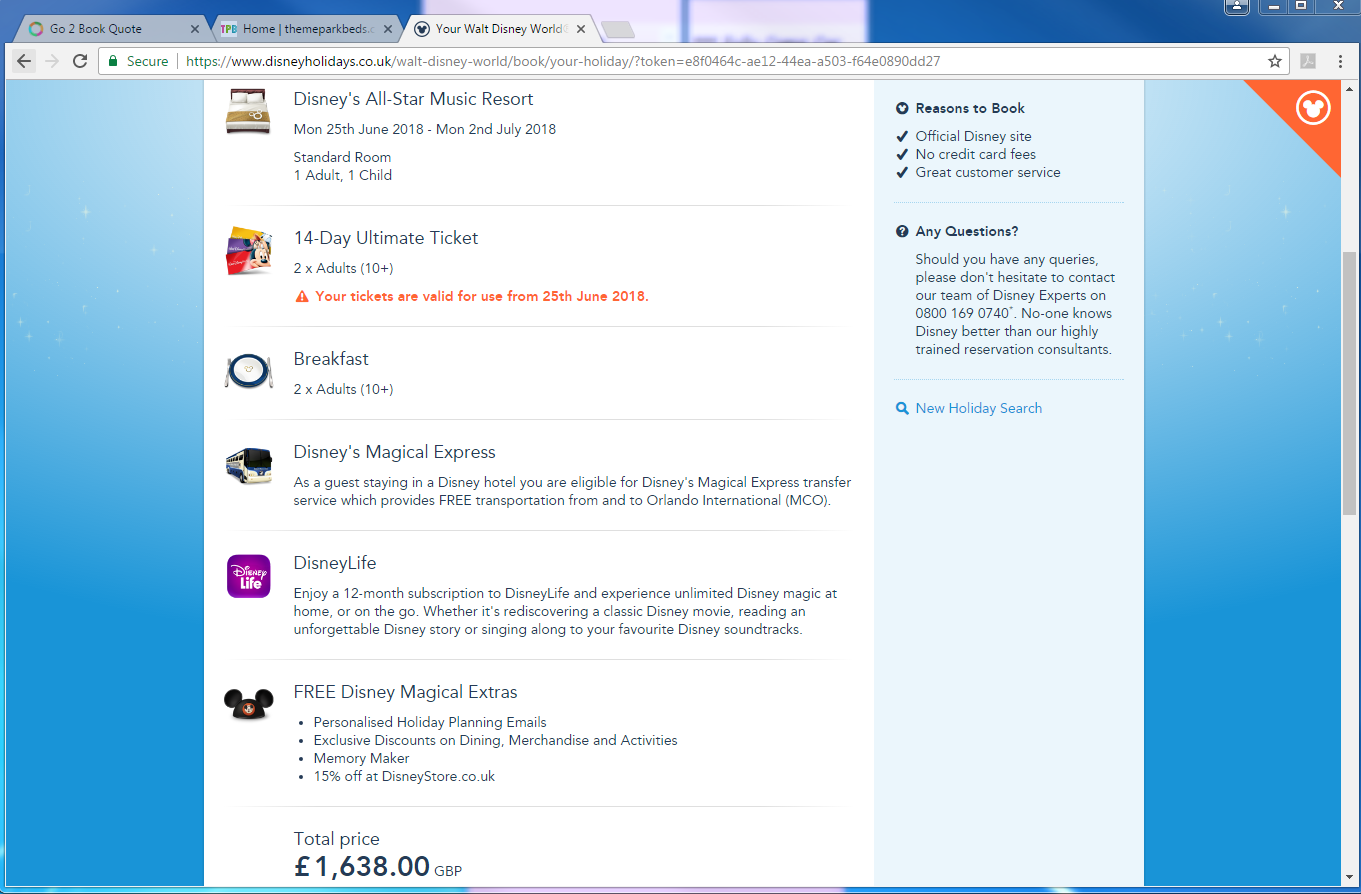Close the Go 2 Book Quote tab

click(195, 29)
